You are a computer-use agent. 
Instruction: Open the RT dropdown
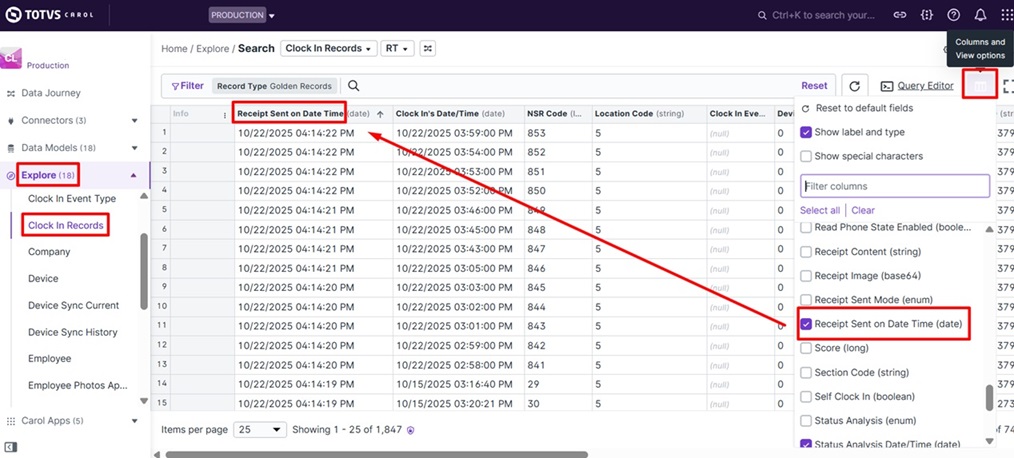click(x=397, y=49)
